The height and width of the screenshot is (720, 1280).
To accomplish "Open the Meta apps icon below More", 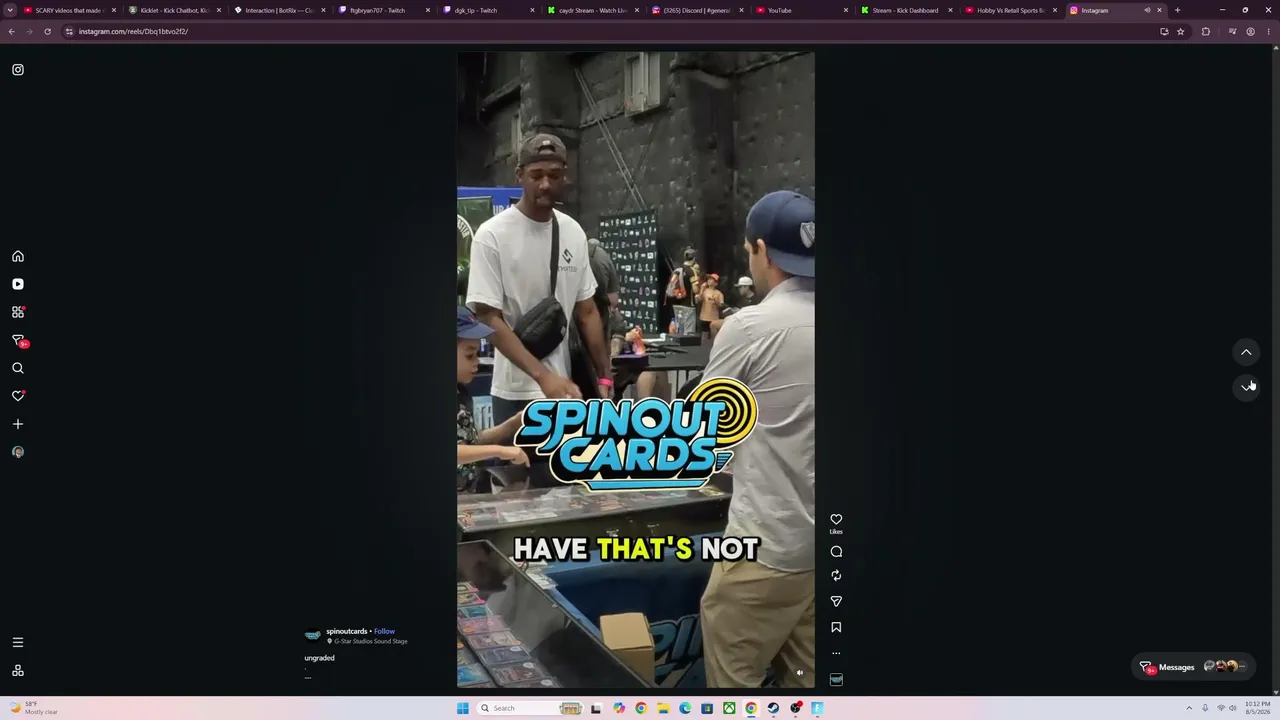I will (x=18, y=670).
